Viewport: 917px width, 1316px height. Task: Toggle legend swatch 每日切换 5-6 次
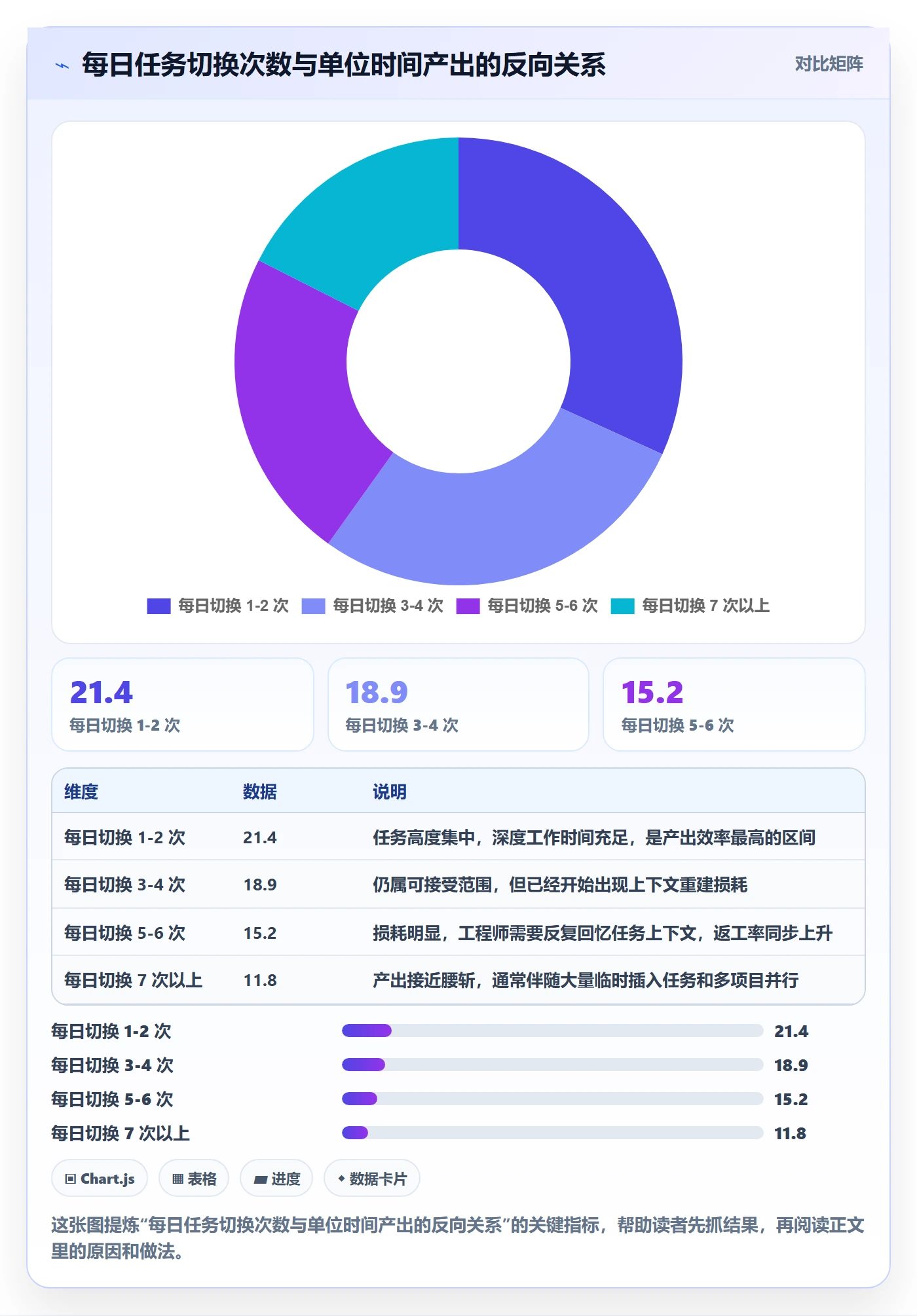click(468, 606)
